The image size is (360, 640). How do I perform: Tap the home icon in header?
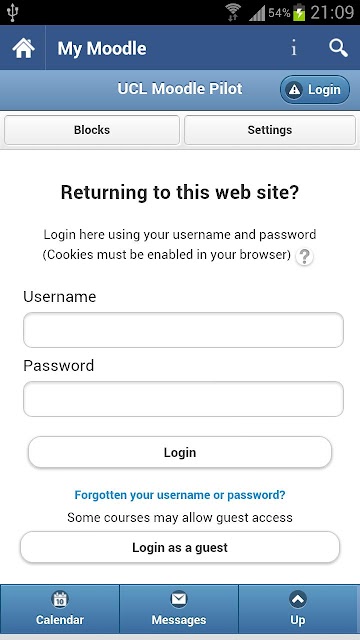click(23, 48)
